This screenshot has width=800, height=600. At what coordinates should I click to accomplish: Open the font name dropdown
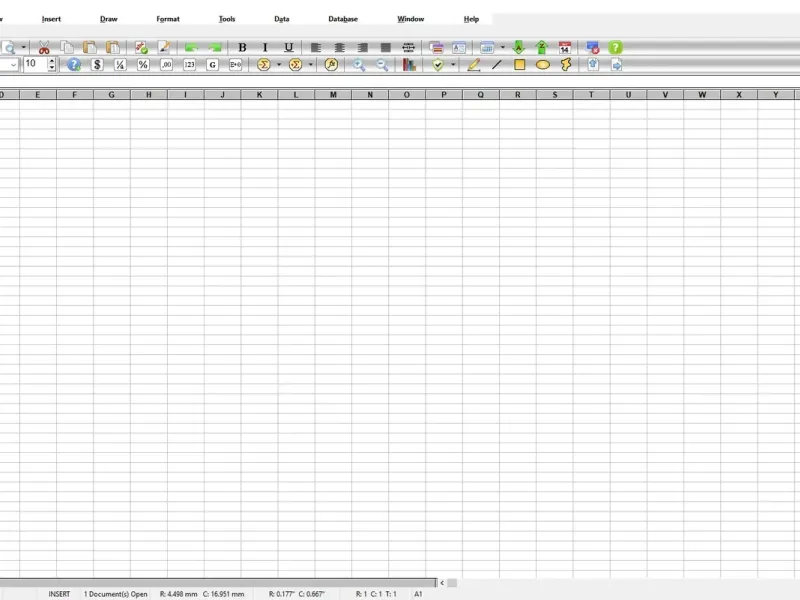tap(13, 65)
